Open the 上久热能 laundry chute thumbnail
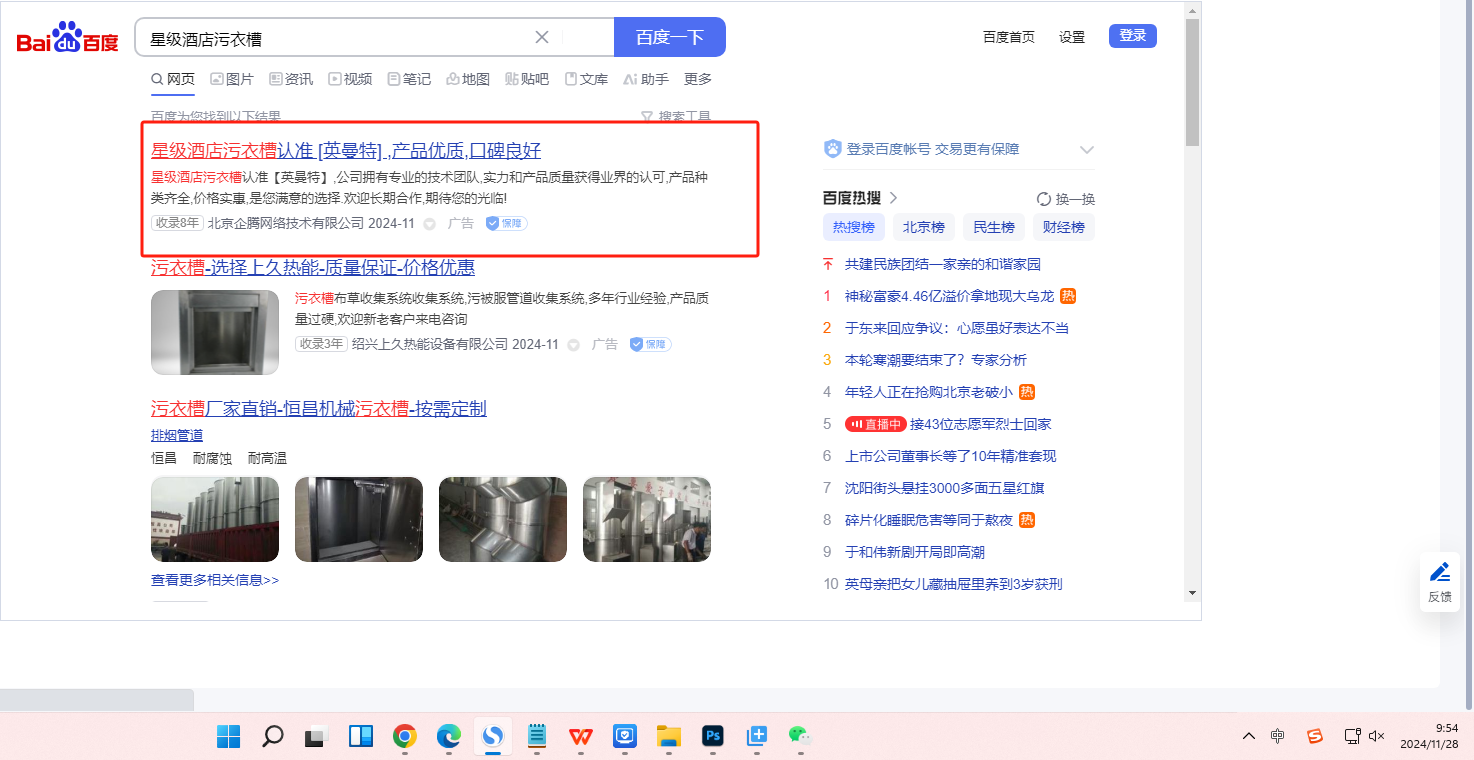The image size is (1474, 760). tap(215, 333)
